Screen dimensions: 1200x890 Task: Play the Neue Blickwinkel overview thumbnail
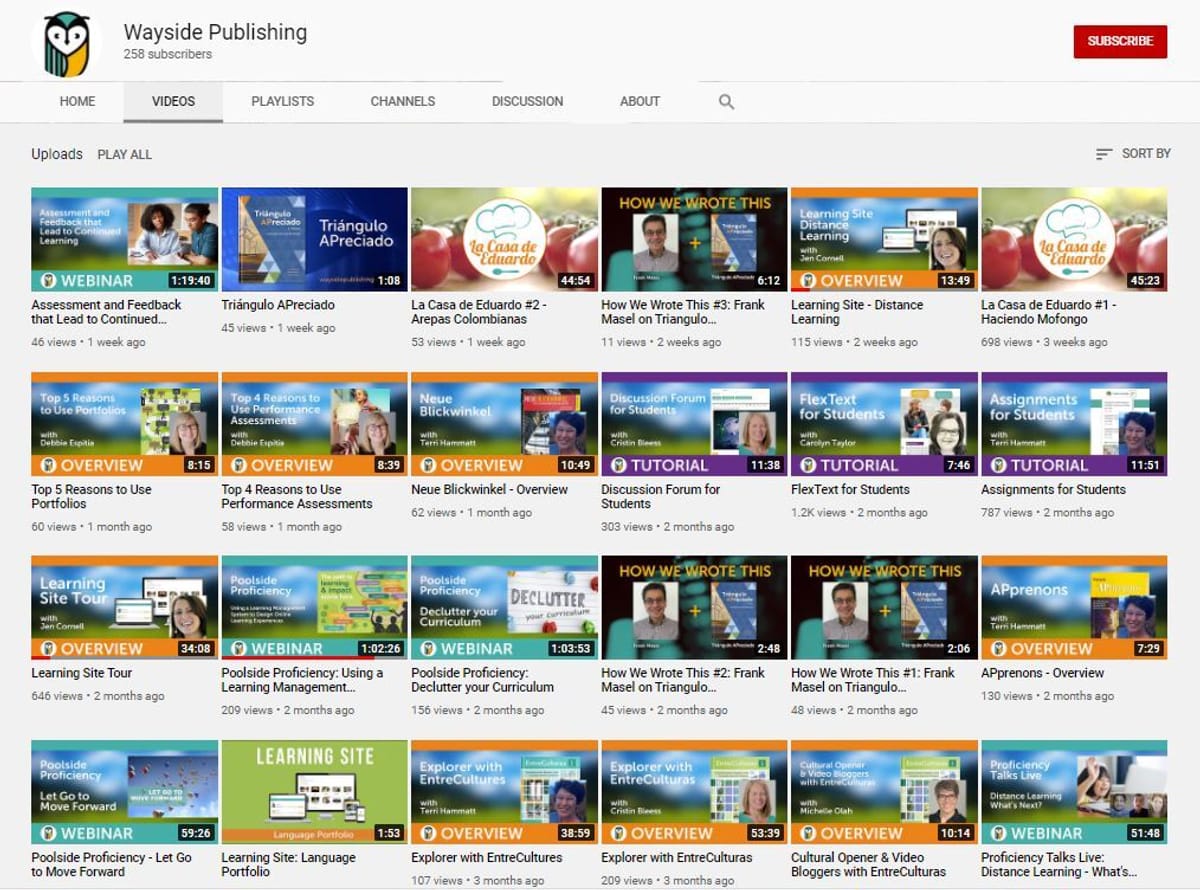[x=504, y=424]
